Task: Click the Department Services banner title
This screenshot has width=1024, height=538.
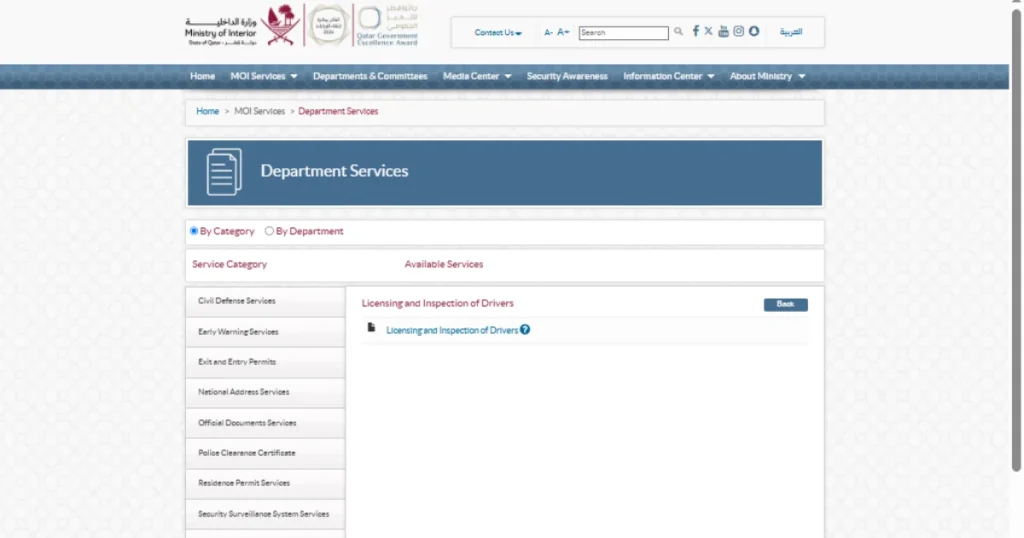Action: click(334, 171)
